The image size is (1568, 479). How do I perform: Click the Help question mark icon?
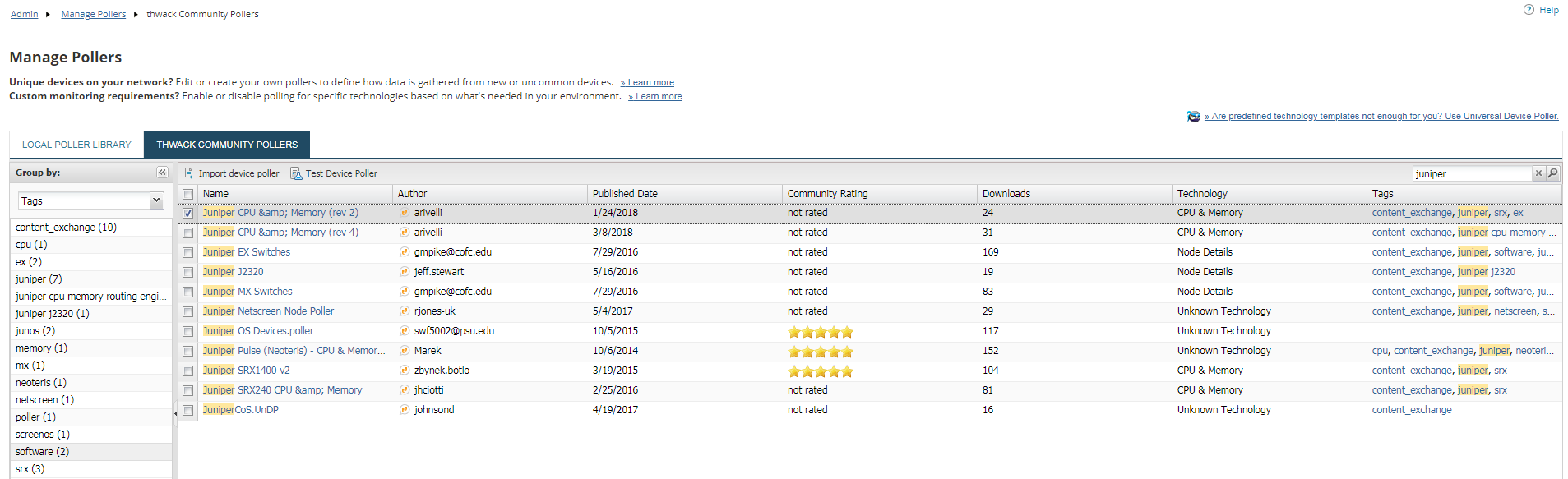(1529, 10)
